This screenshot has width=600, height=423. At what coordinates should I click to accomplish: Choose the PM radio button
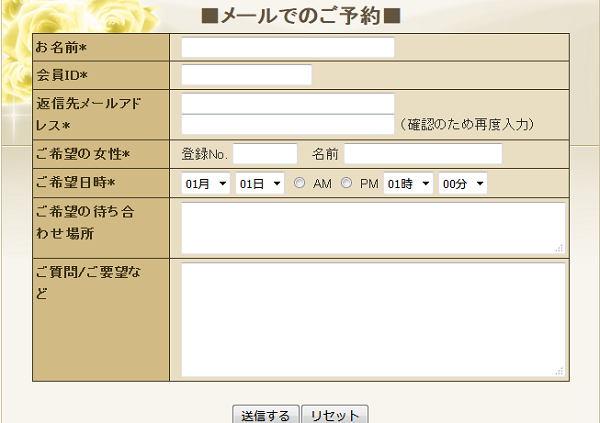347,184
